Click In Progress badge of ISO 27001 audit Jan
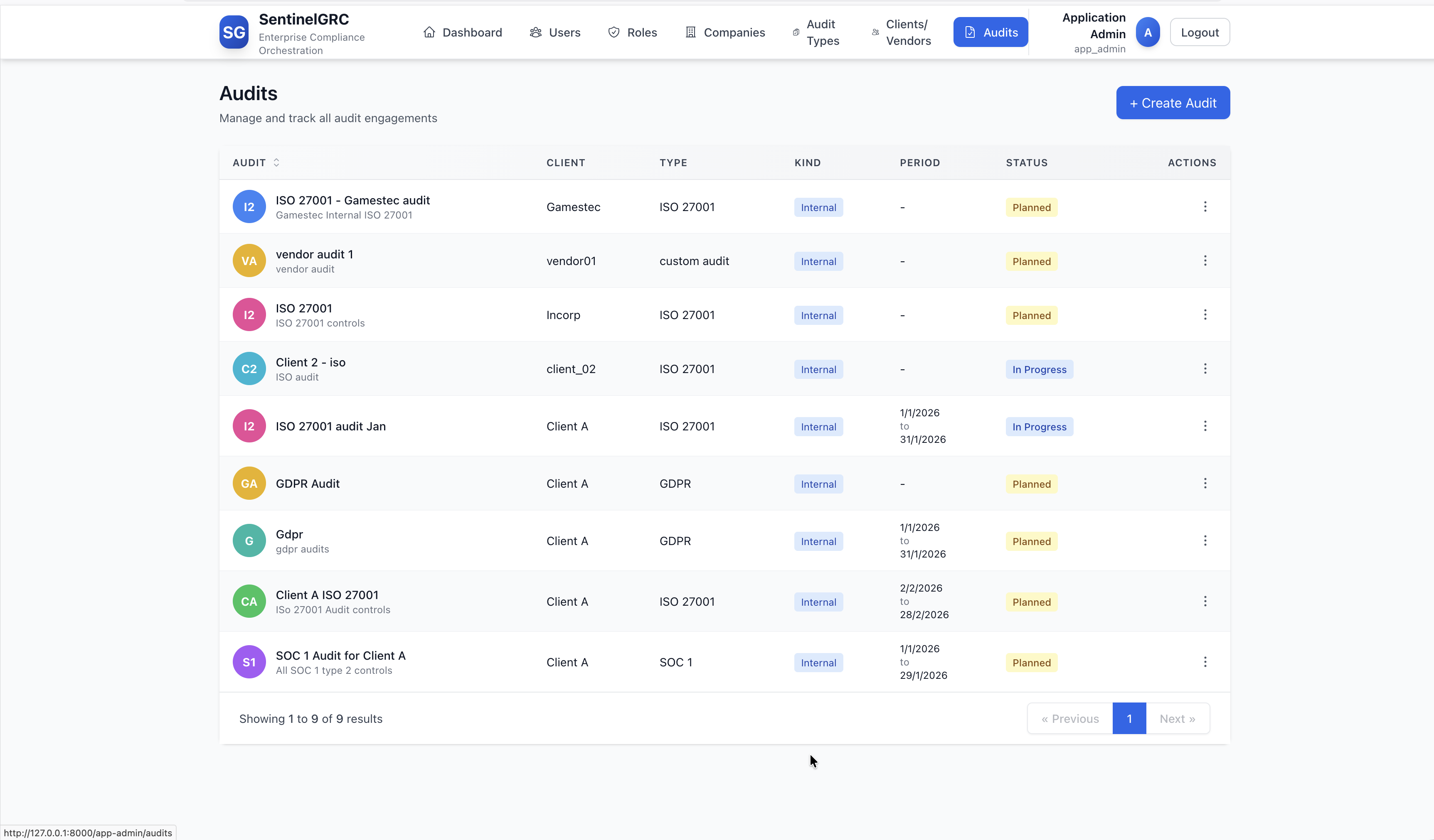 (1039, 427)
